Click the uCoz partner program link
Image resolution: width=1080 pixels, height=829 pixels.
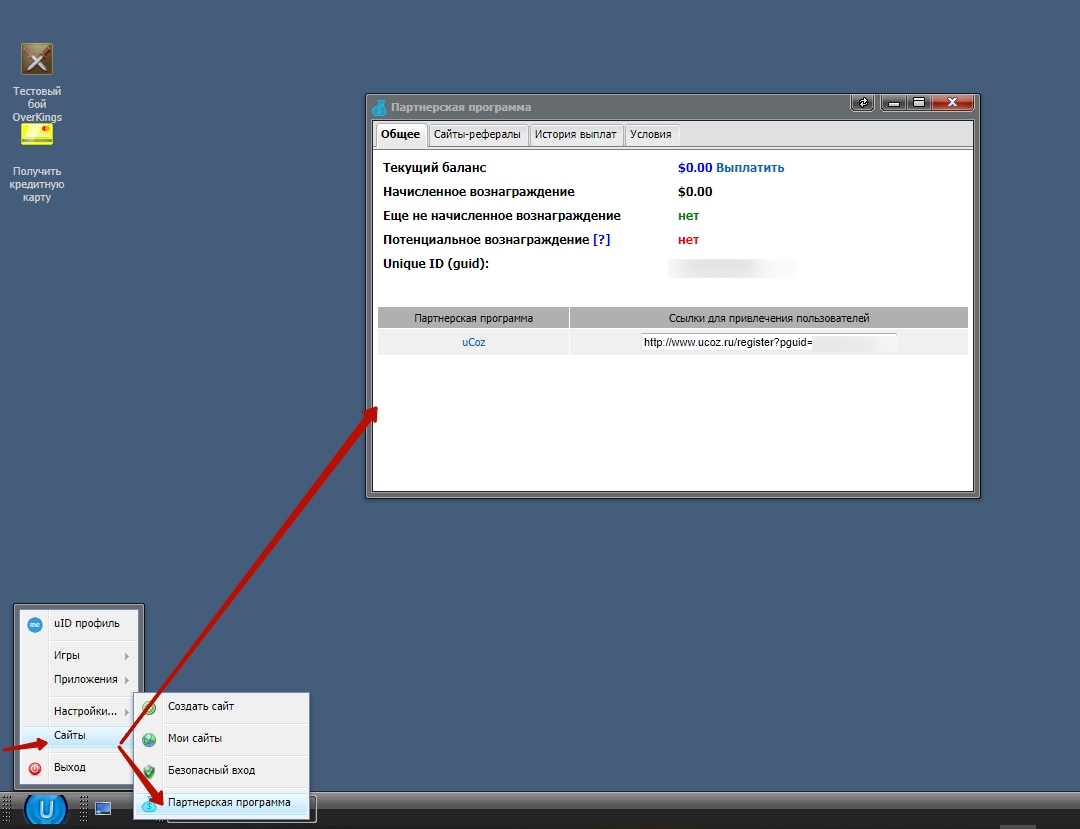(x=473, y=342)
